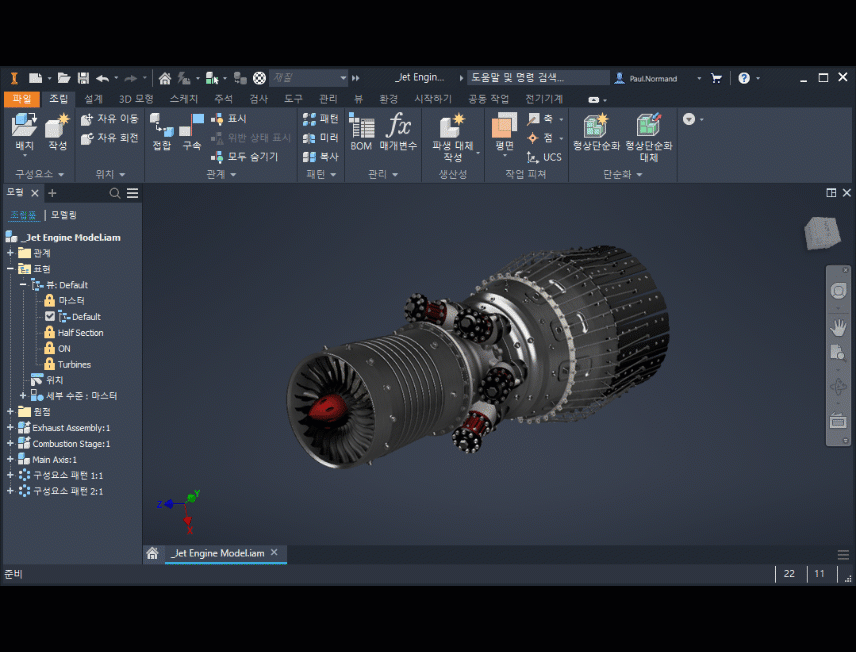This screenshot has width=856, height=652.
Task: Select Half Section view in browser tree
Action: [80, 333]
